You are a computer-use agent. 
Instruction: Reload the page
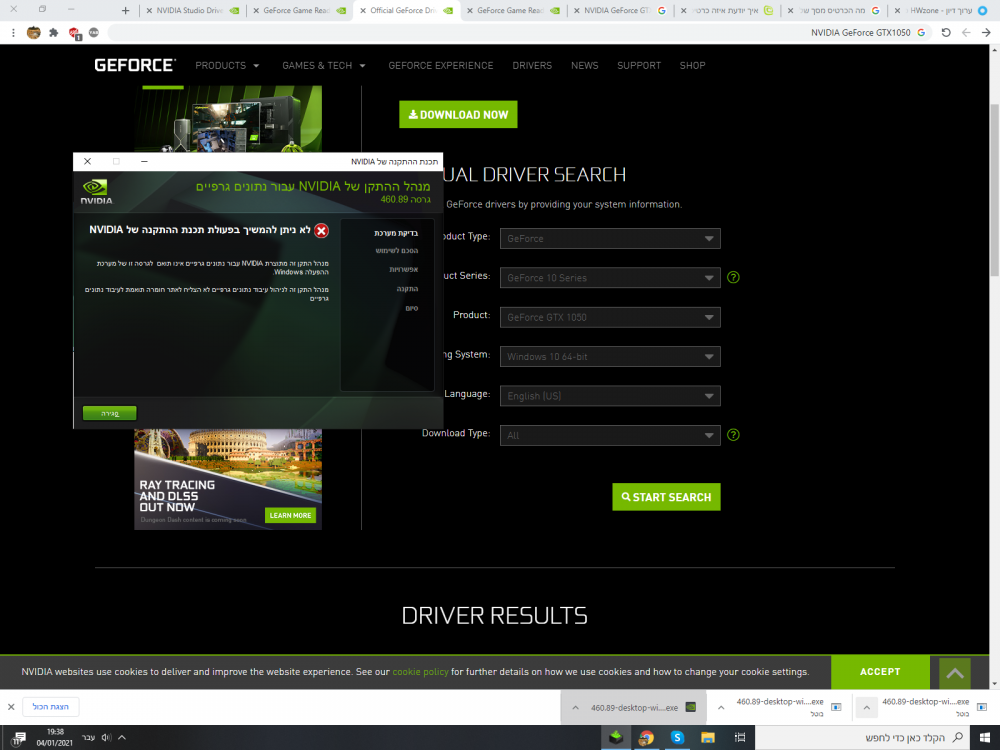click(946, 33)
